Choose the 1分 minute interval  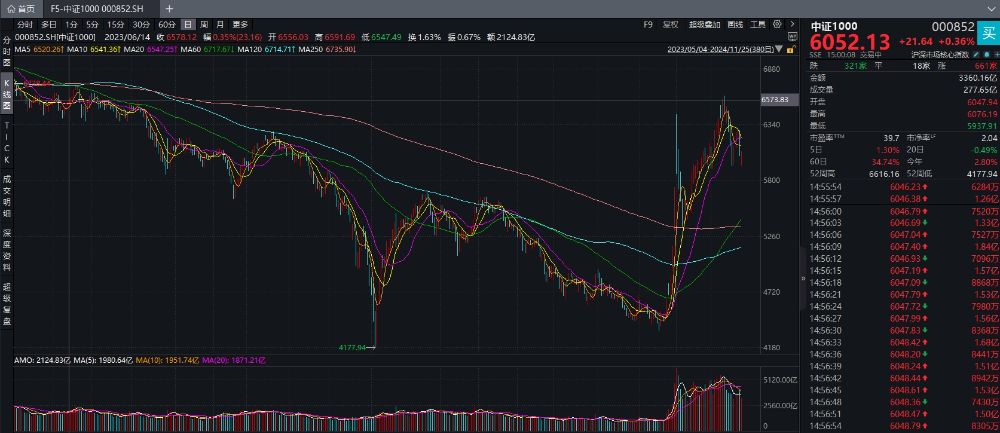pyautogui.click(x=71, y=23)
